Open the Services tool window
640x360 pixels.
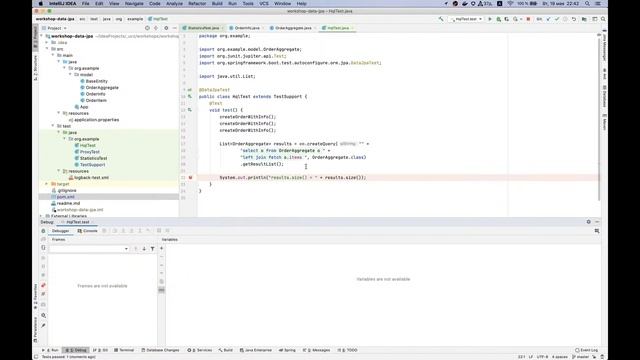pyautogui.click(x=200, y=350)
